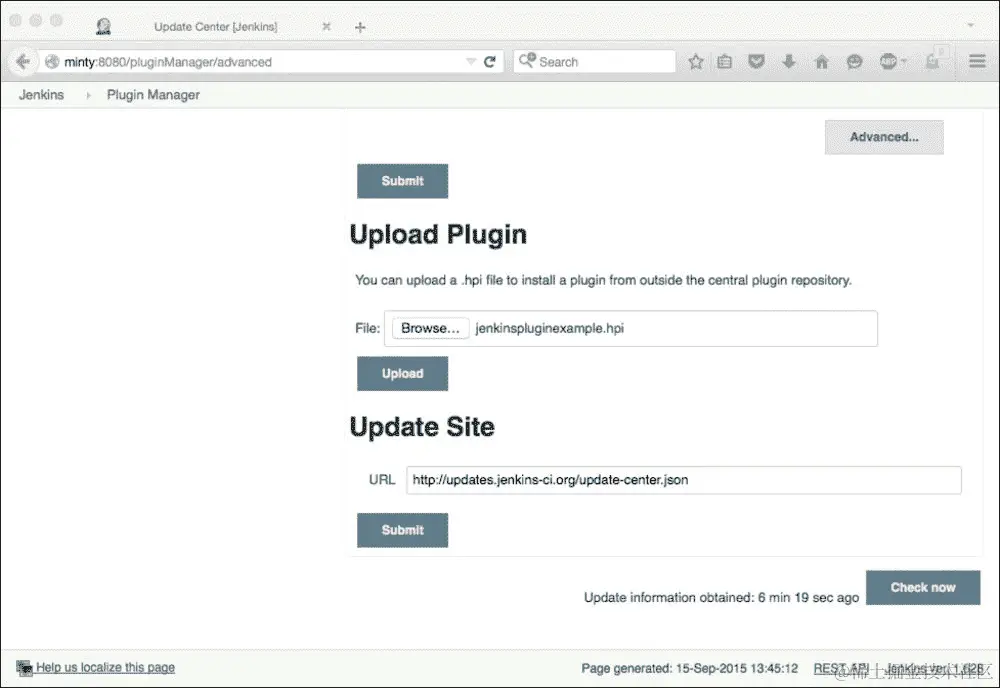Save the page to Pocket with the Pocket icon
The image size is (1000, 688).
[756, 62]
